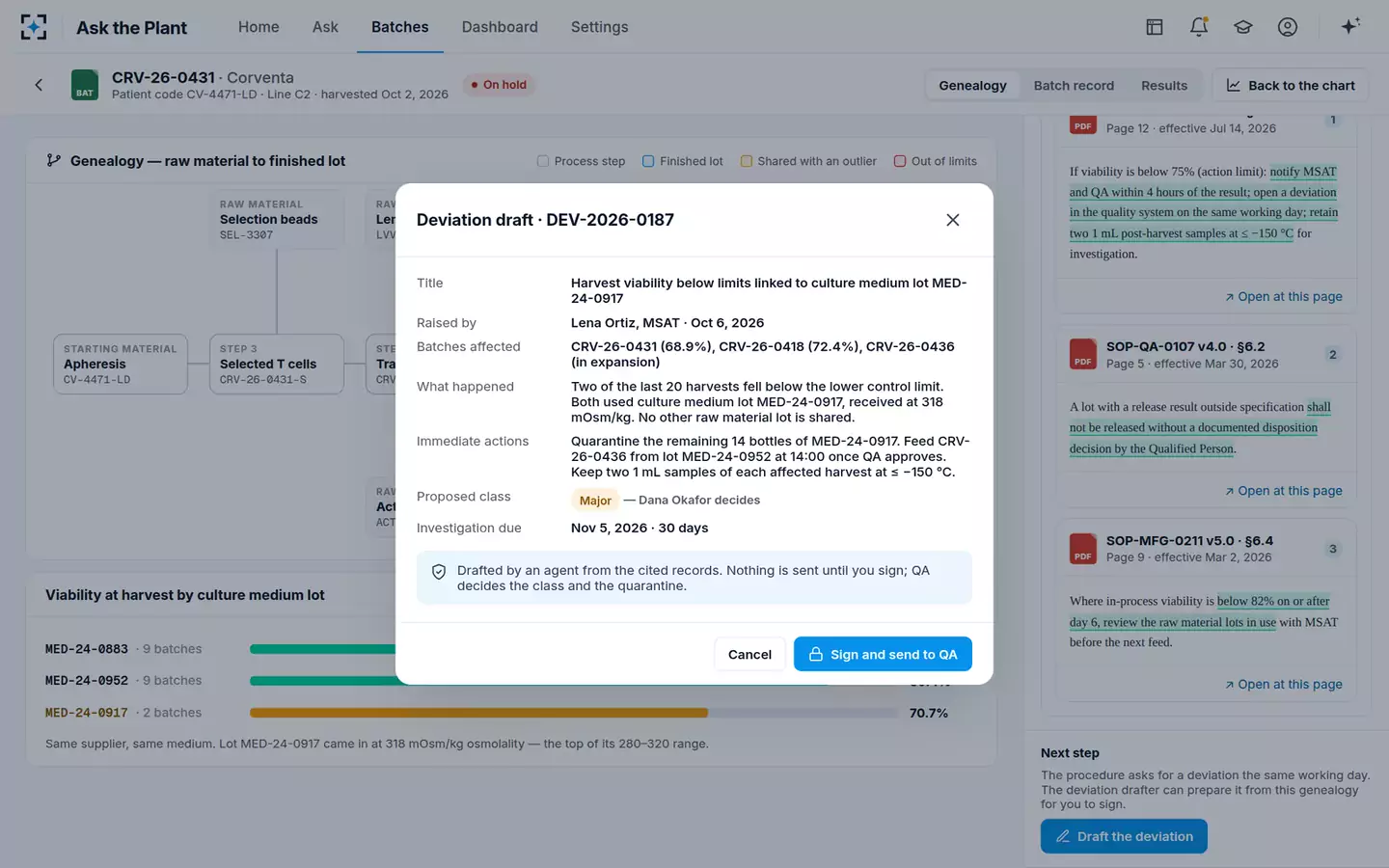Viewport: 1389px width, 868px height.
Task: Select the Apheresis starting material node
Action: 121,364
